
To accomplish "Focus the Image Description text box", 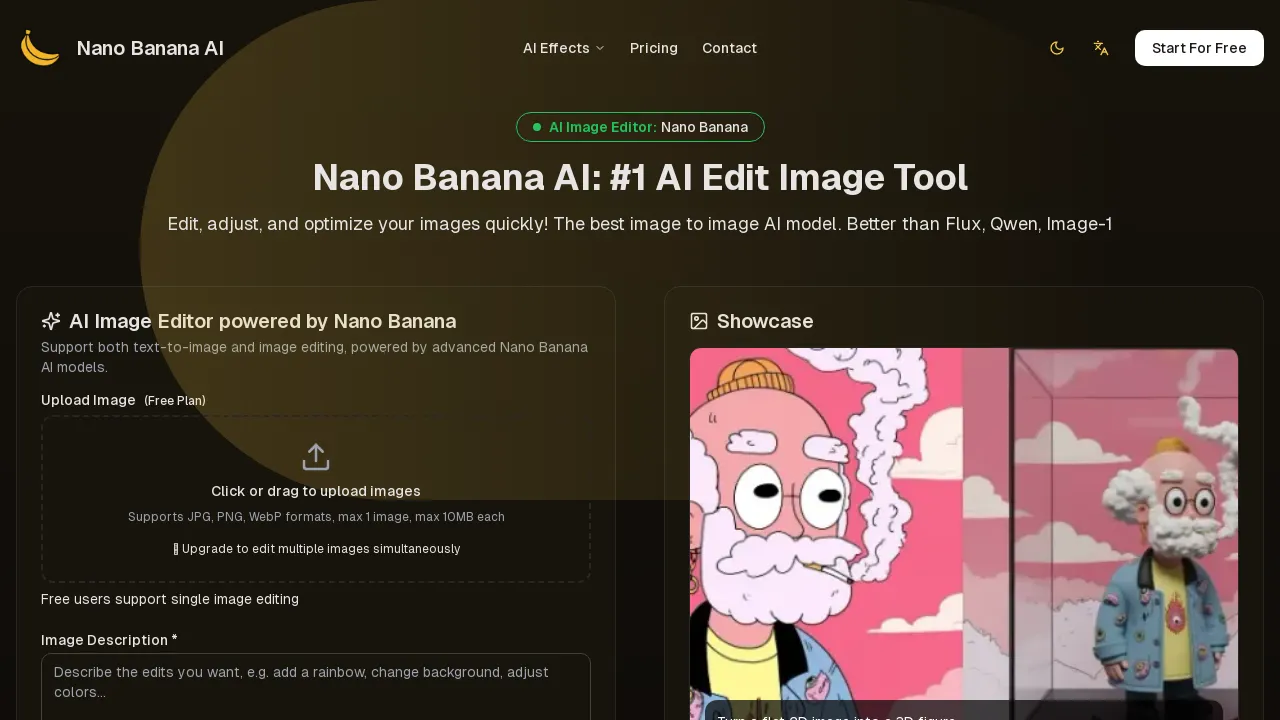I will coord(316,687).
